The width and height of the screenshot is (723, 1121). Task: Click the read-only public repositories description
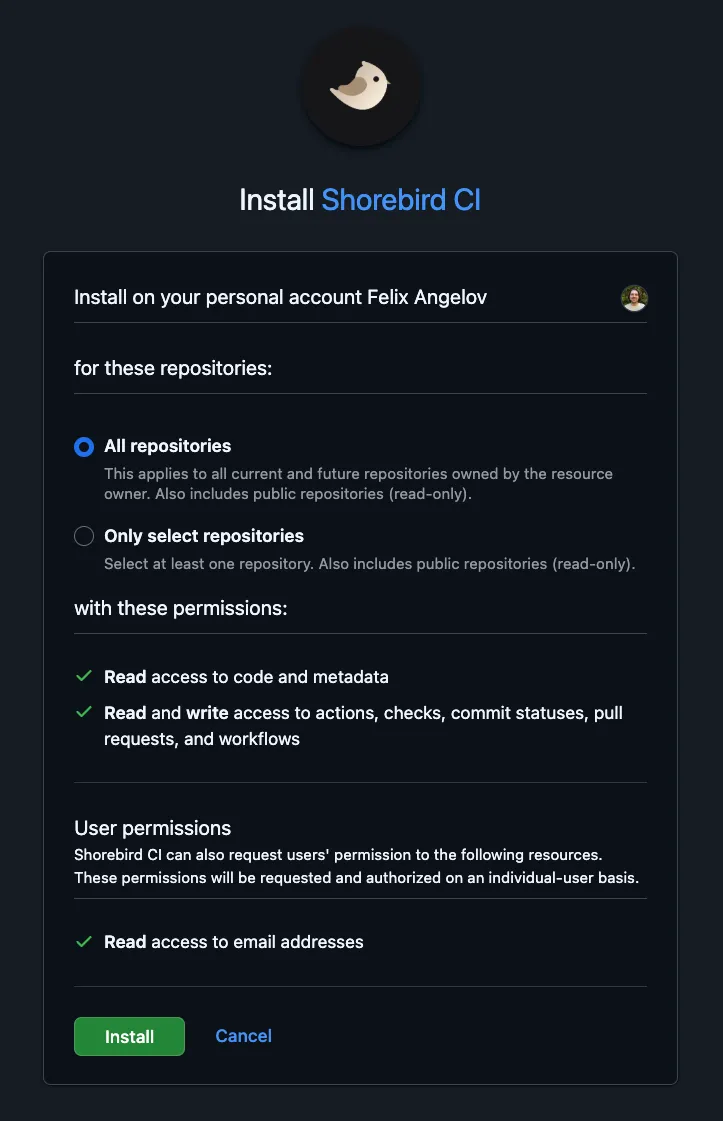click(x=358, y=484)
